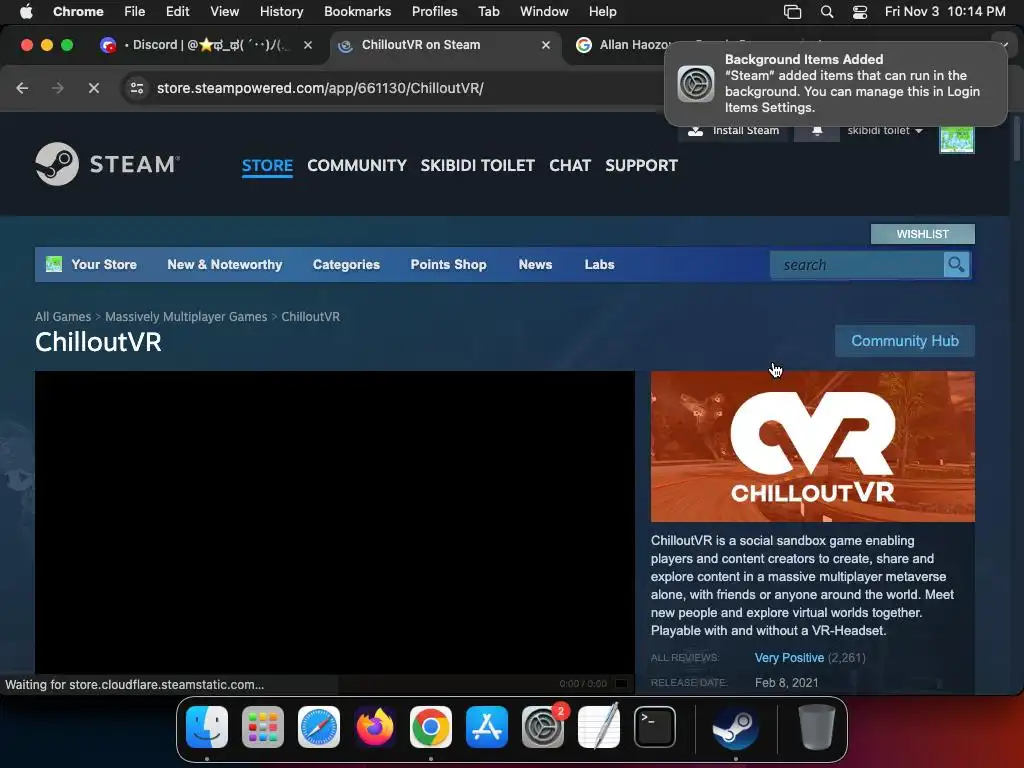
Task: Open Chrome Help menu
Action: pyautogui.click(x=602, y=11)
